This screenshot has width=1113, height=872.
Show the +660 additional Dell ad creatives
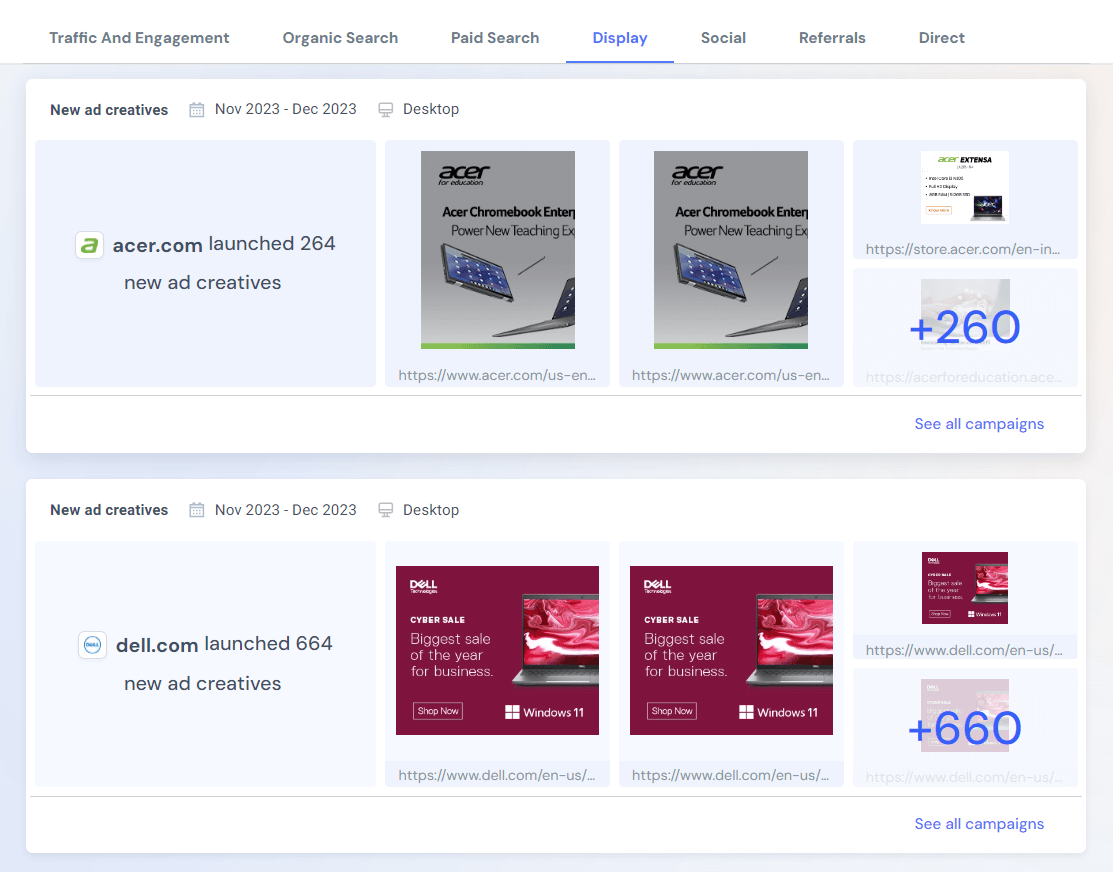point(964,728)
